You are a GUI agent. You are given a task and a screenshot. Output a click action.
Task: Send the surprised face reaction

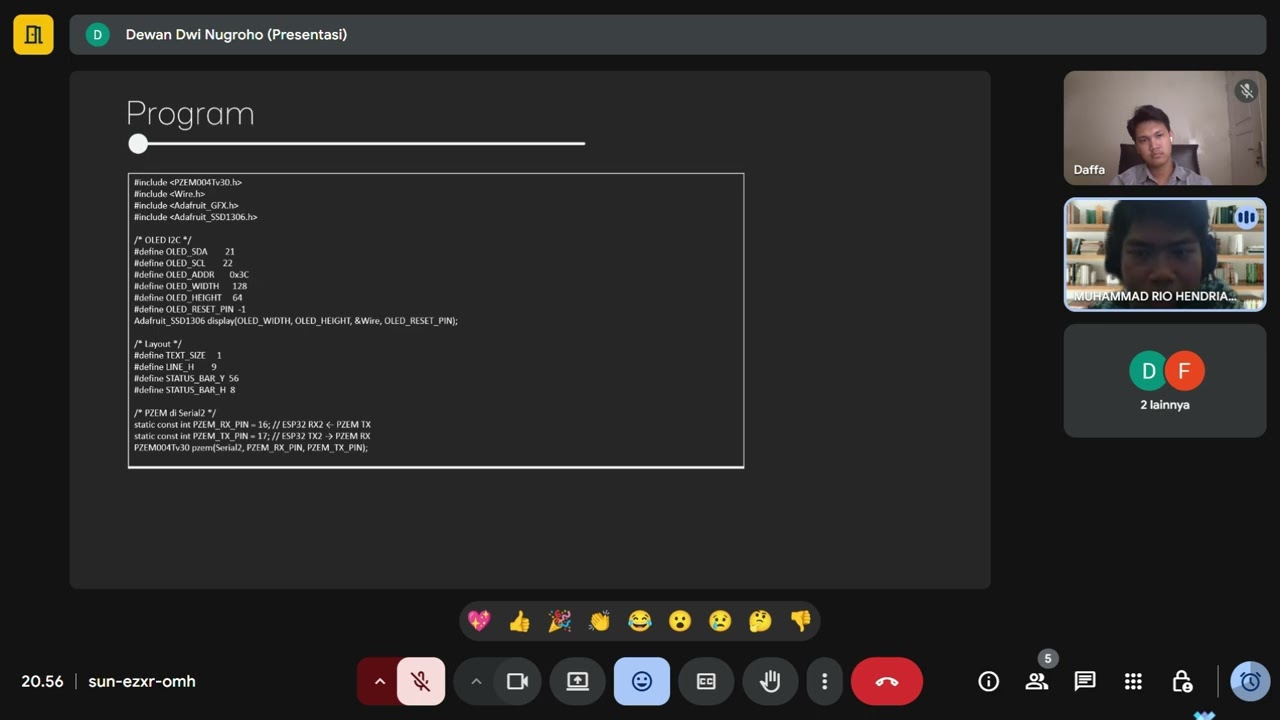680,621
